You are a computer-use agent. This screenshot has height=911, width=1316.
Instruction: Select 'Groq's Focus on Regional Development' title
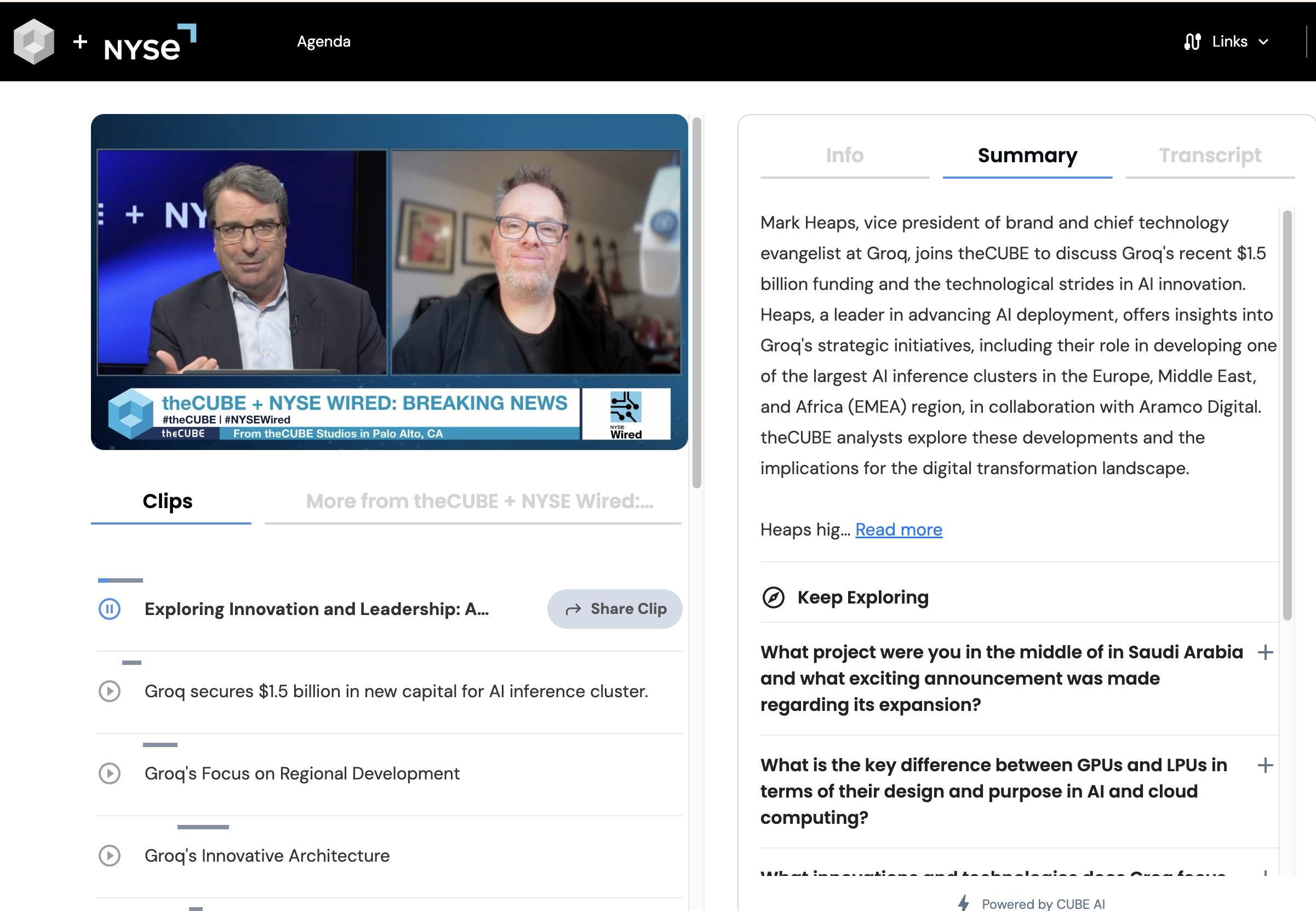302,773
